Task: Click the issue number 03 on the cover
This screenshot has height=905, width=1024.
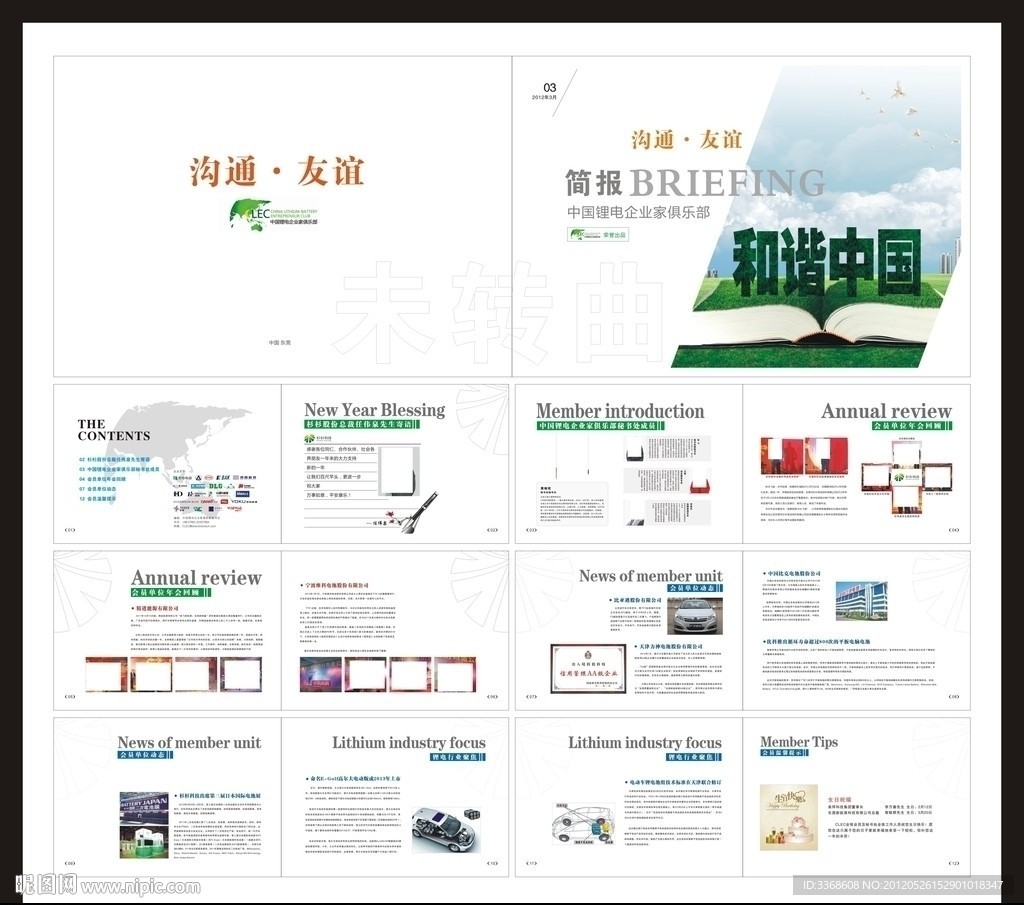Action: click(x=550, y=87)
